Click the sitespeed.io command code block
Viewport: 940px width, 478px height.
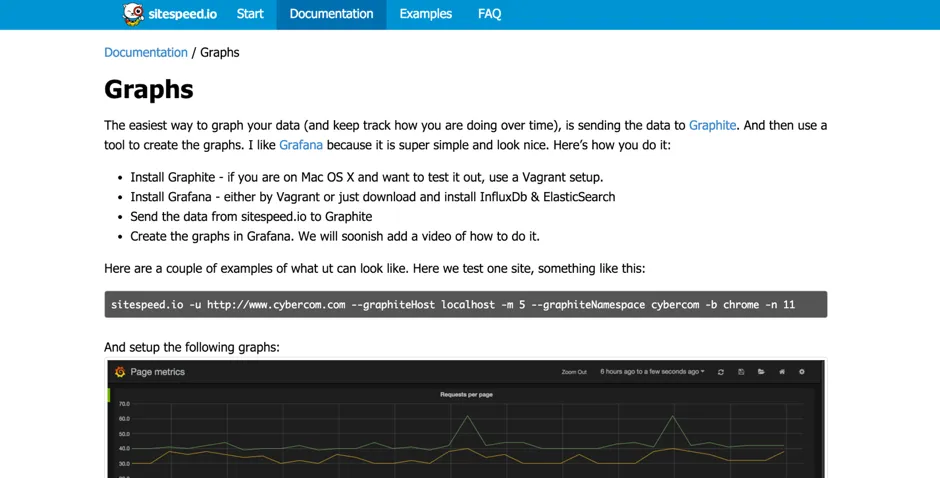point(466,305)
